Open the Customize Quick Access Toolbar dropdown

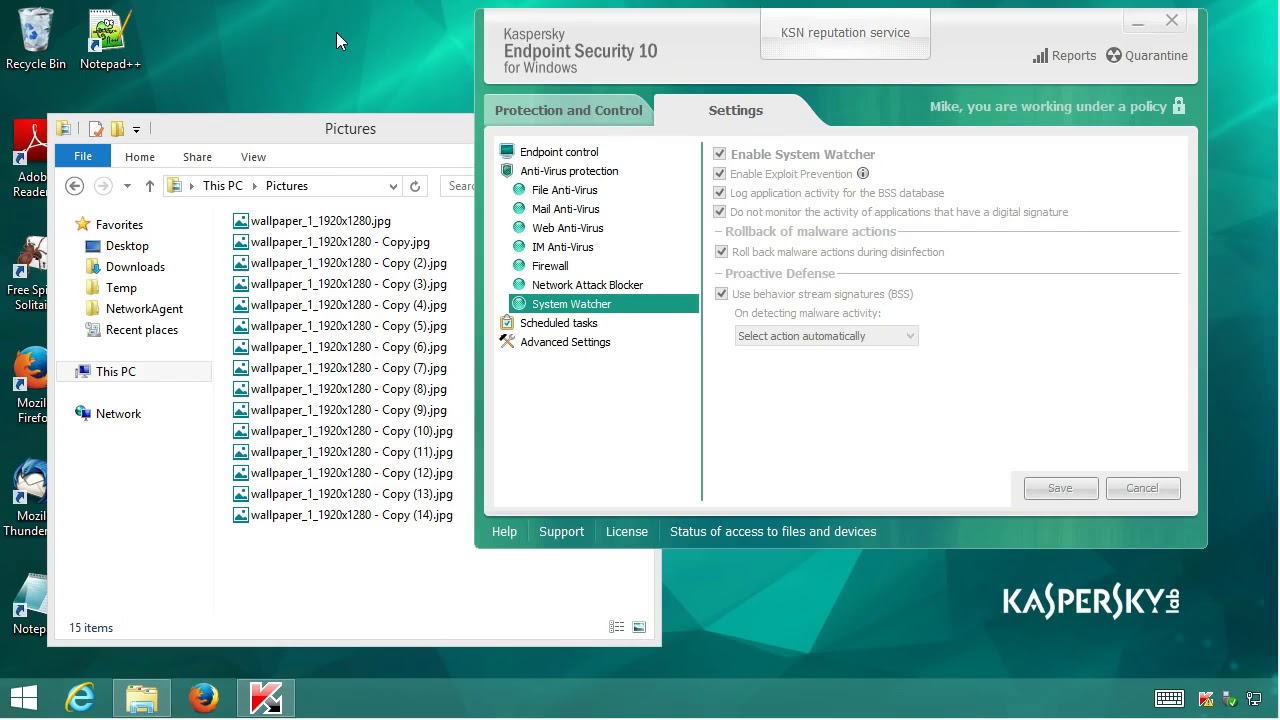click(136, 129)
